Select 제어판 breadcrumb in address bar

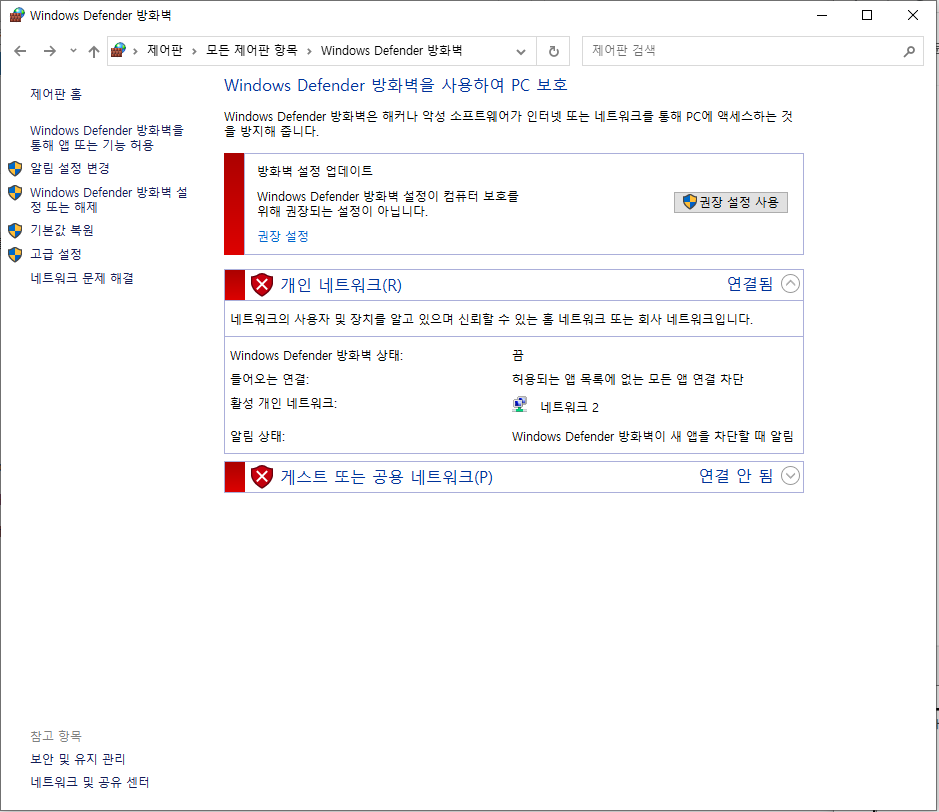165,50
